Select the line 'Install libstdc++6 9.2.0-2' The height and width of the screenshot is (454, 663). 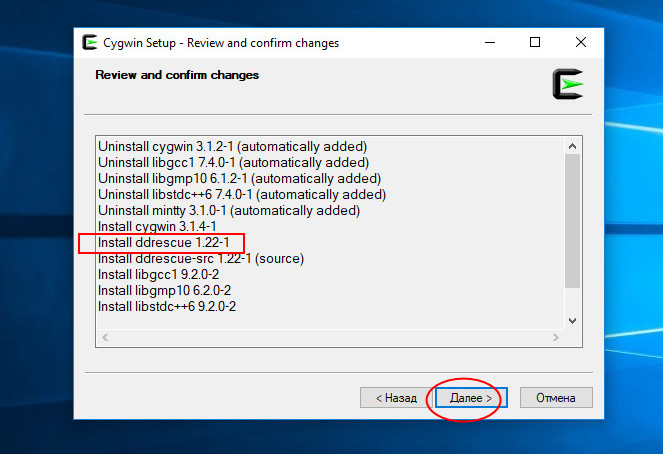pos(167,306)
